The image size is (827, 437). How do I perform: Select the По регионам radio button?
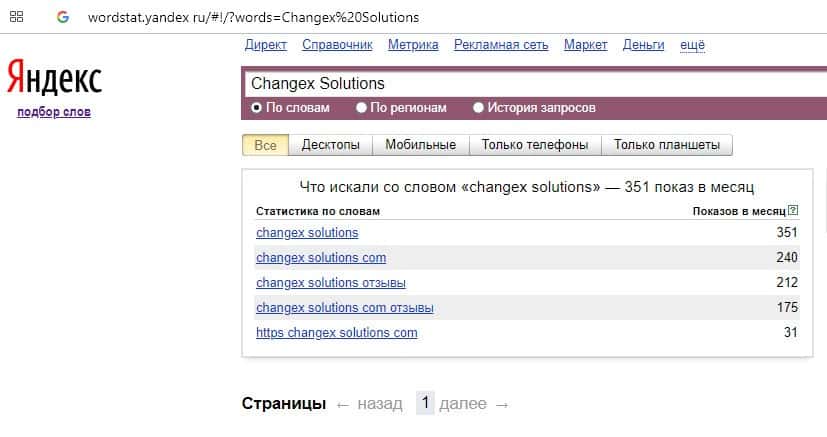coord(363,108)
